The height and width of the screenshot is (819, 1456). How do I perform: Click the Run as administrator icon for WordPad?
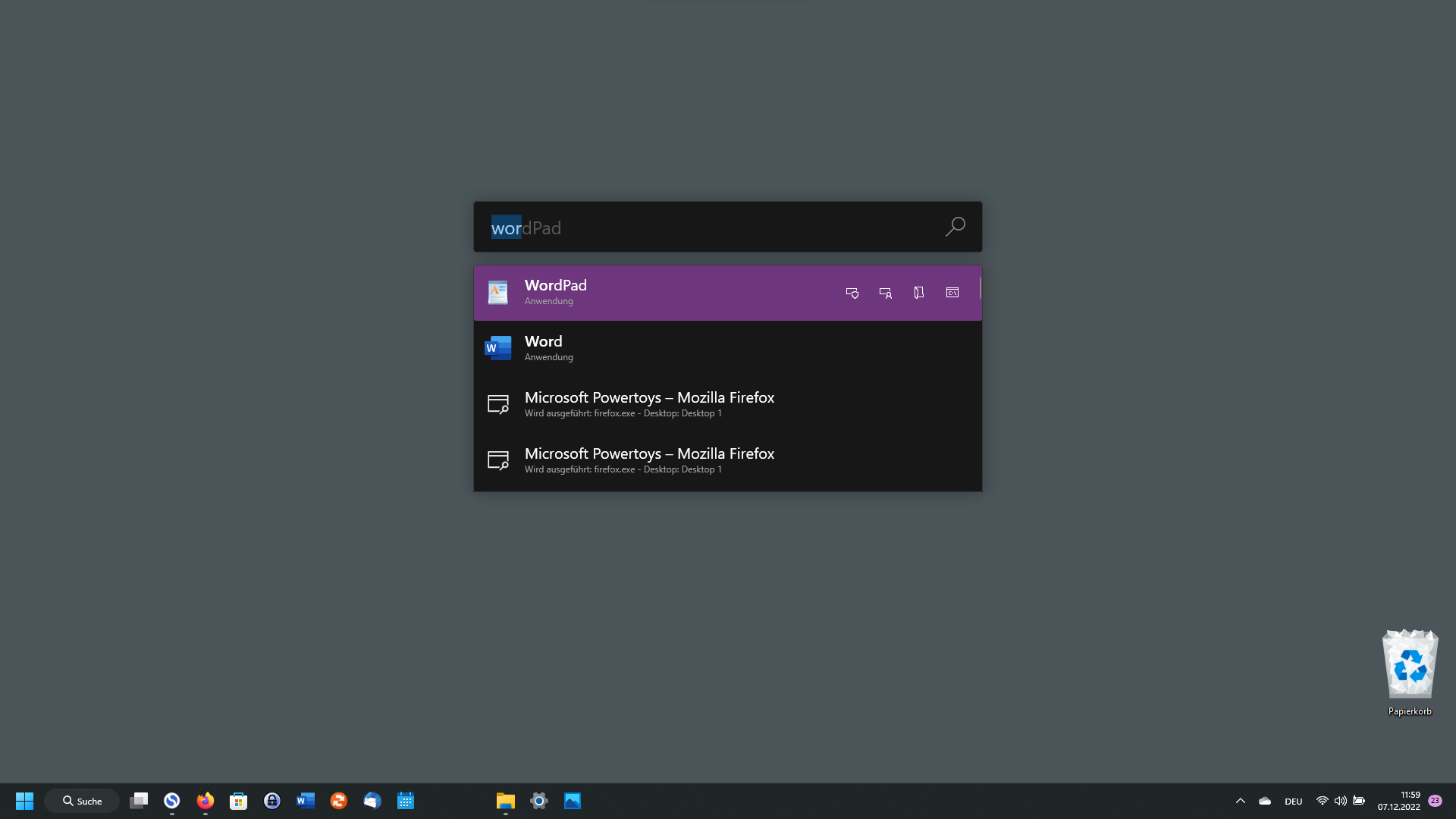pos(852,293)
